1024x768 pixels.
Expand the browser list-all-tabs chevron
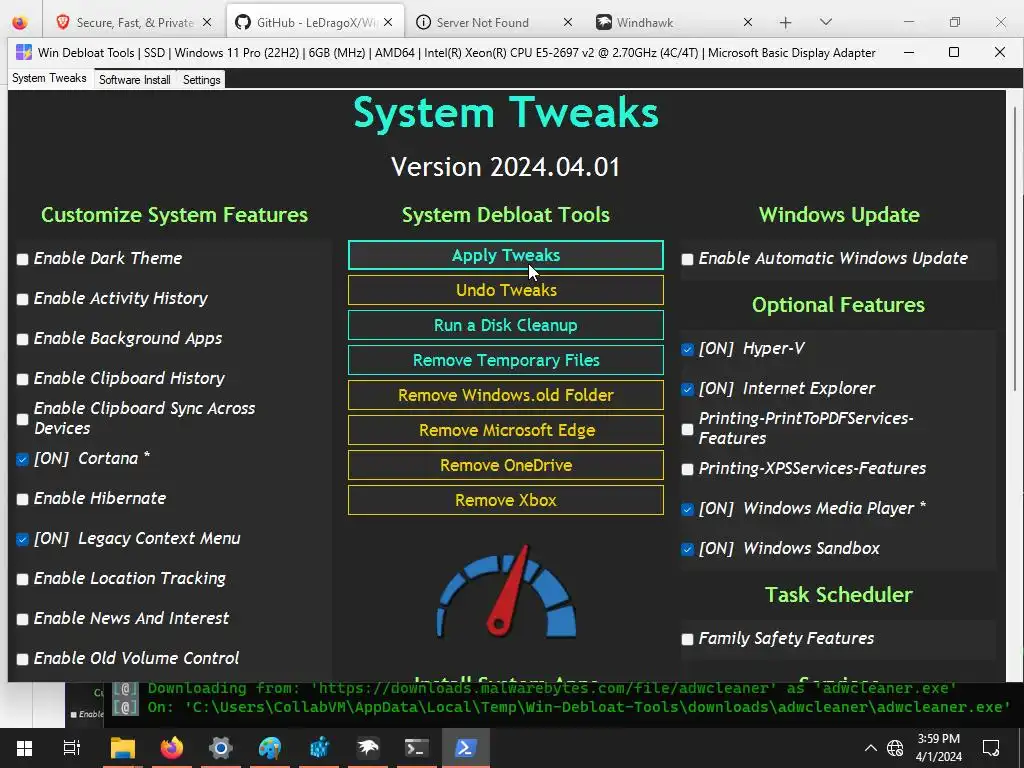pos(825,22)
